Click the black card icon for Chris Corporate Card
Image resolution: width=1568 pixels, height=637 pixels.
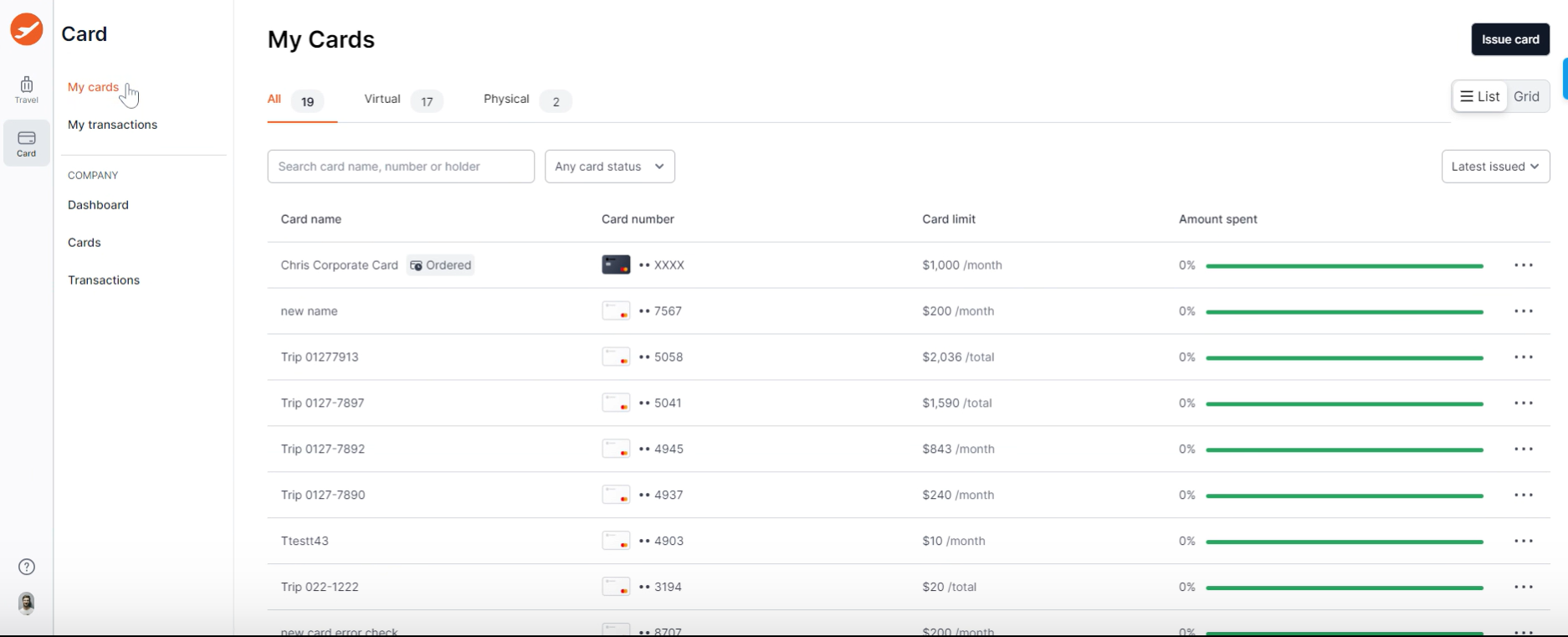[616, 265]
